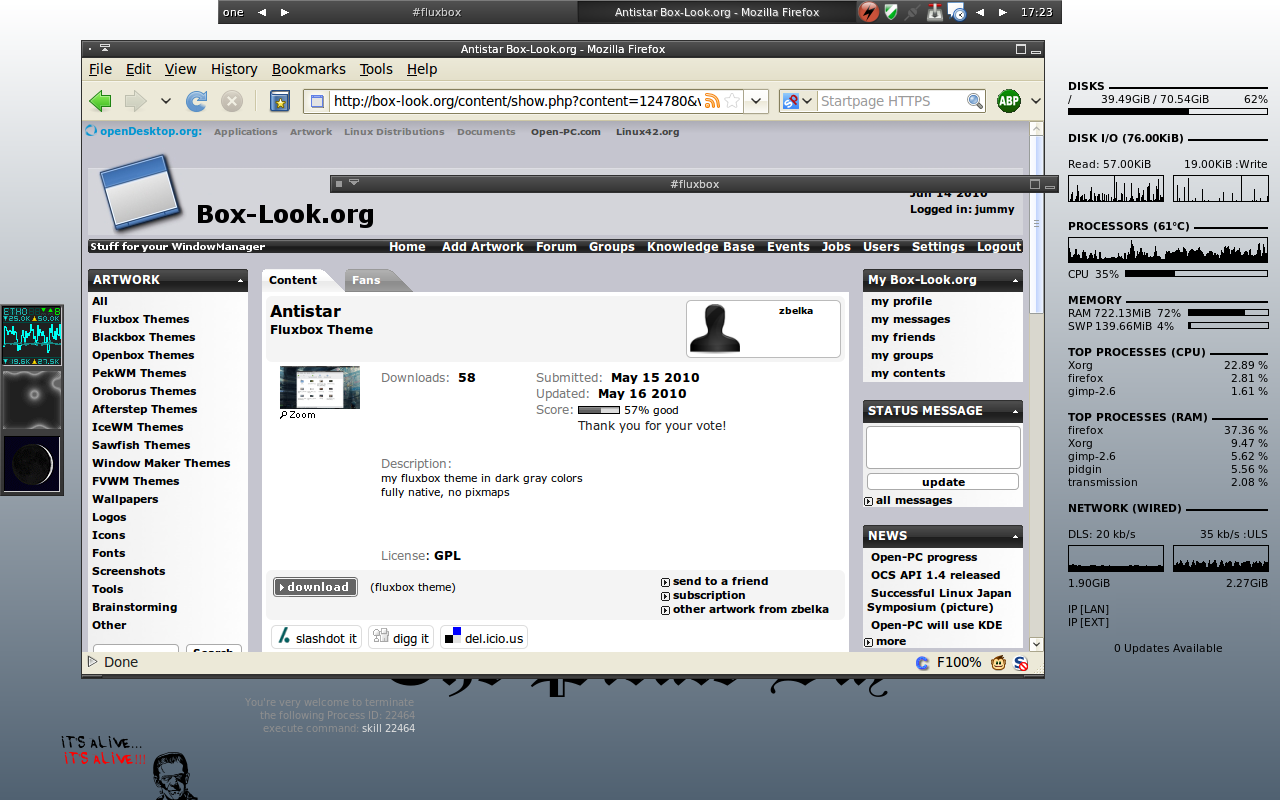Collapse the NEWS panel arrow
1280x800 pixels.
click(1015, 537)
